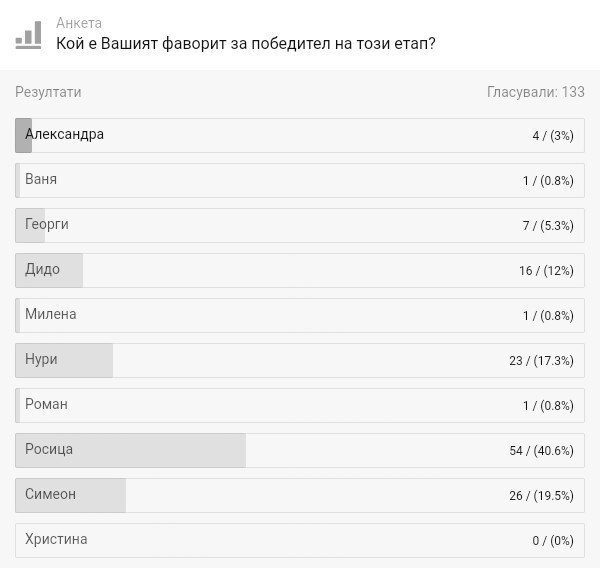Click the 0 / (0%) vote count
The height and width of the screenshot is (573, 600).
[x=553, y=540]
